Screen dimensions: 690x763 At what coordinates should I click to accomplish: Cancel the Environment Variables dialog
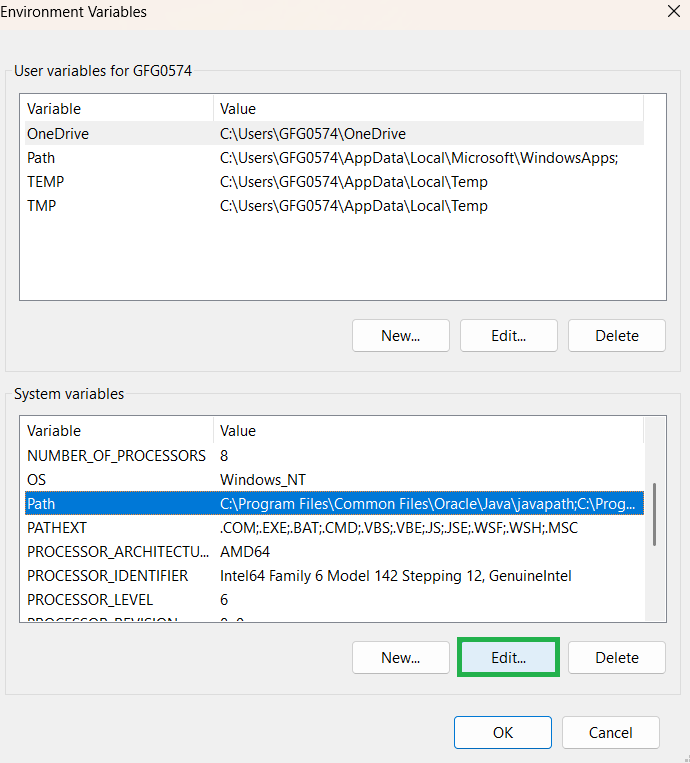point(610,732)
